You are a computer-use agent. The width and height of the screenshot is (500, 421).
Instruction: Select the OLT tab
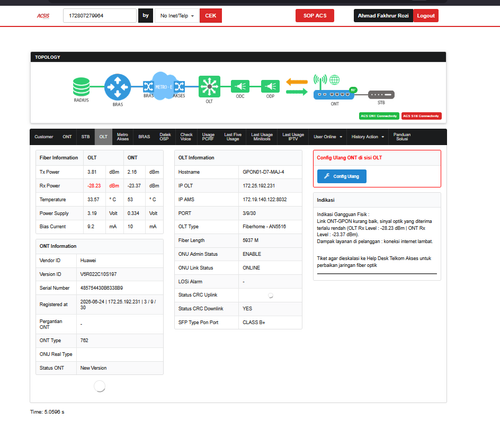tap(103, 137)
